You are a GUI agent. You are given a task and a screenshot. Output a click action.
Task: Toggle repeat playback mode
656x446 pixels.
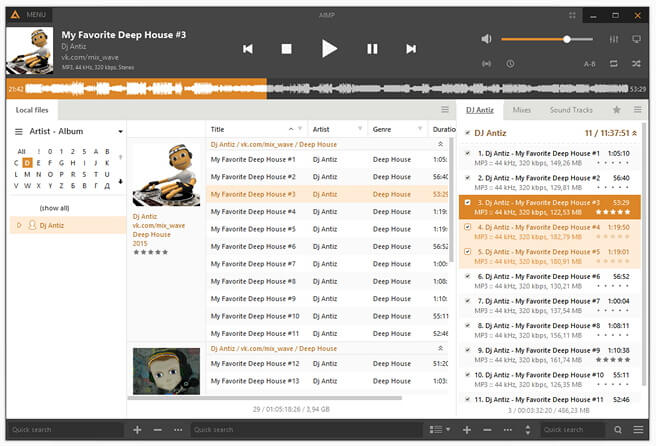pos(613,64)
